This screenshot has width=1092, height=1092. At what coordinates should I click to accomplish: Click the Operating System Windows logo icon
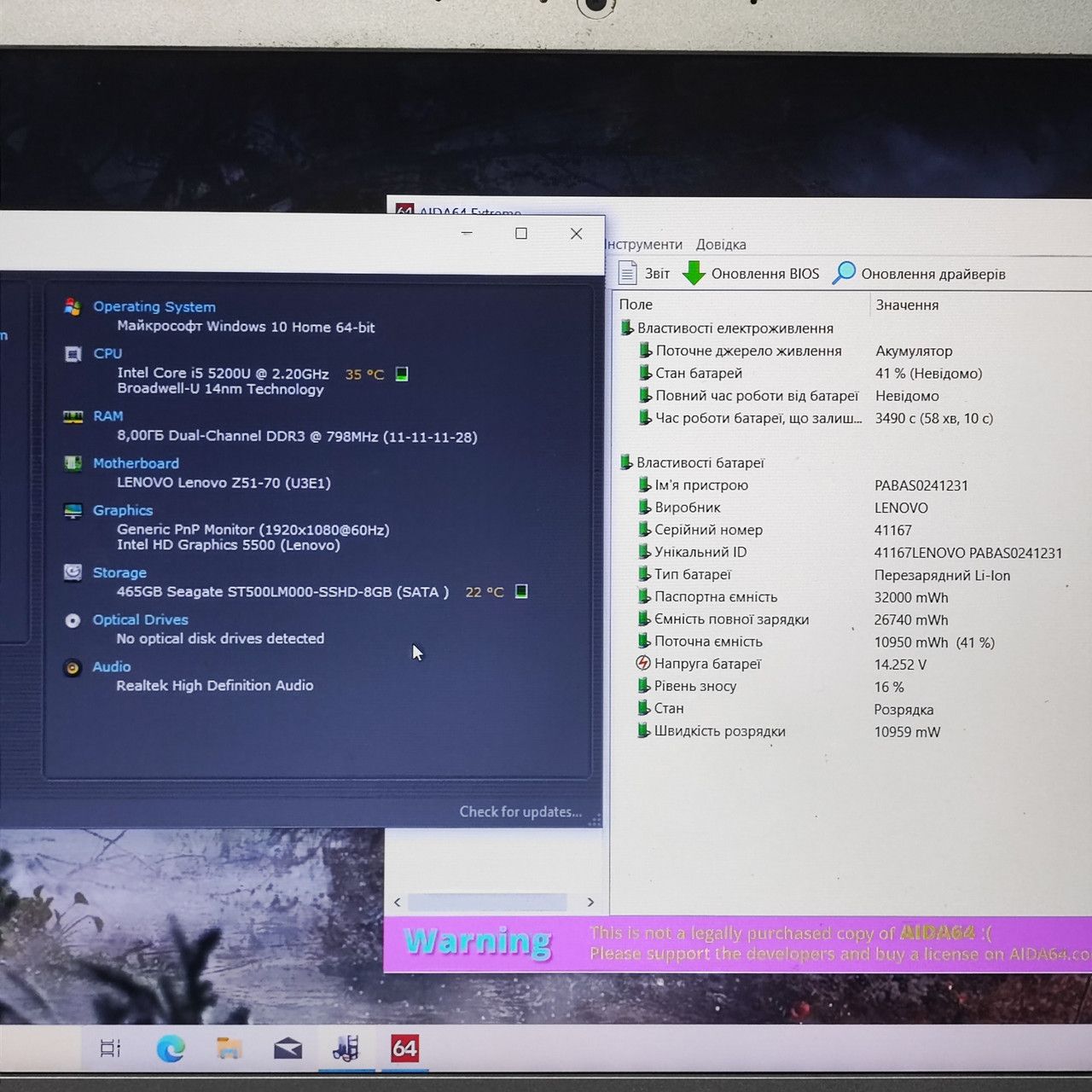tap(73, 306)
